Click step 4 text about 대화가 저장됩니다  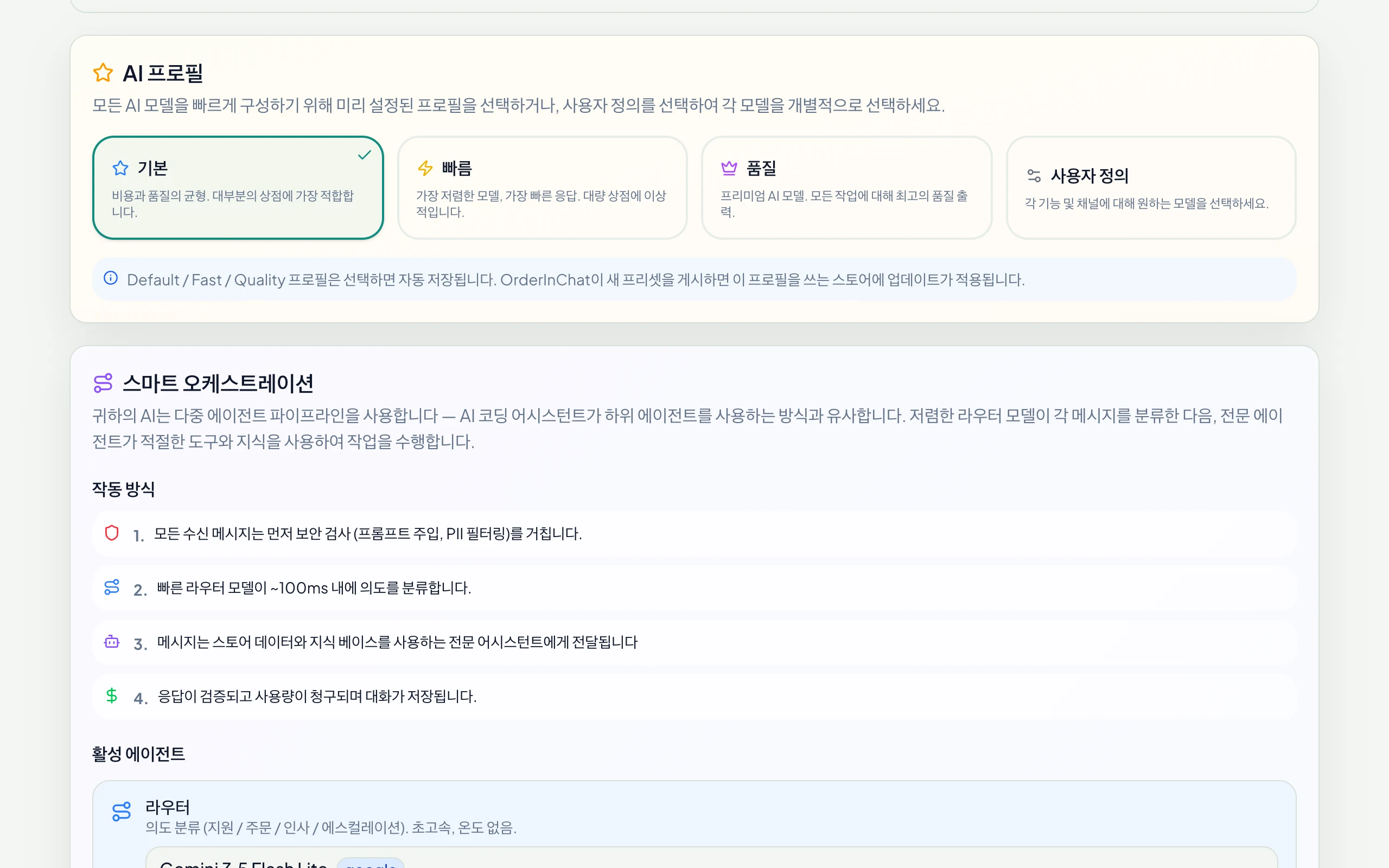click(x=317, y=697)
